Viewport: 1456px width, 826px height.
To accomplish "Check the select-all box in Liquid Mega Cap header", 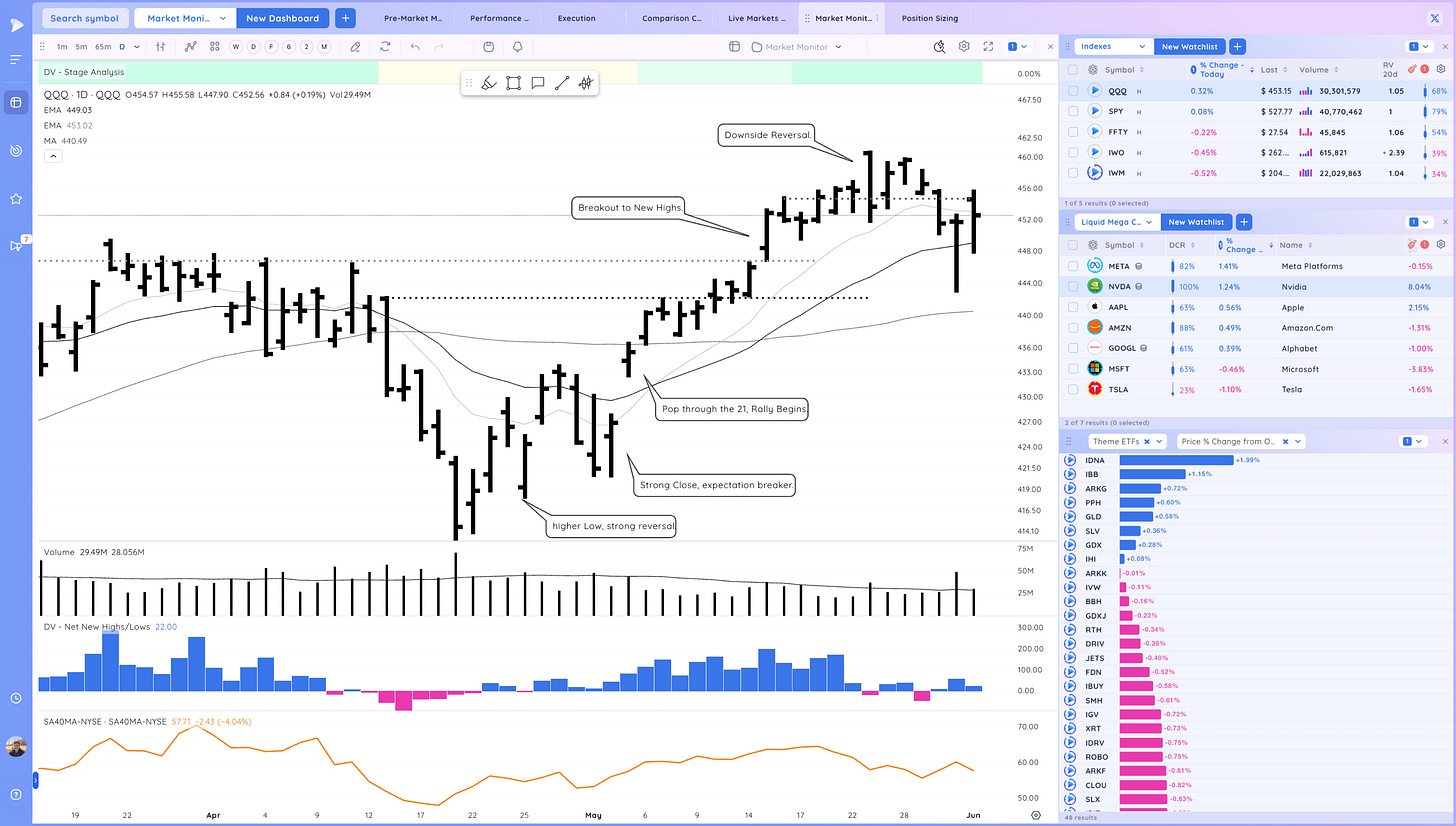I will tap(1072, 245).
